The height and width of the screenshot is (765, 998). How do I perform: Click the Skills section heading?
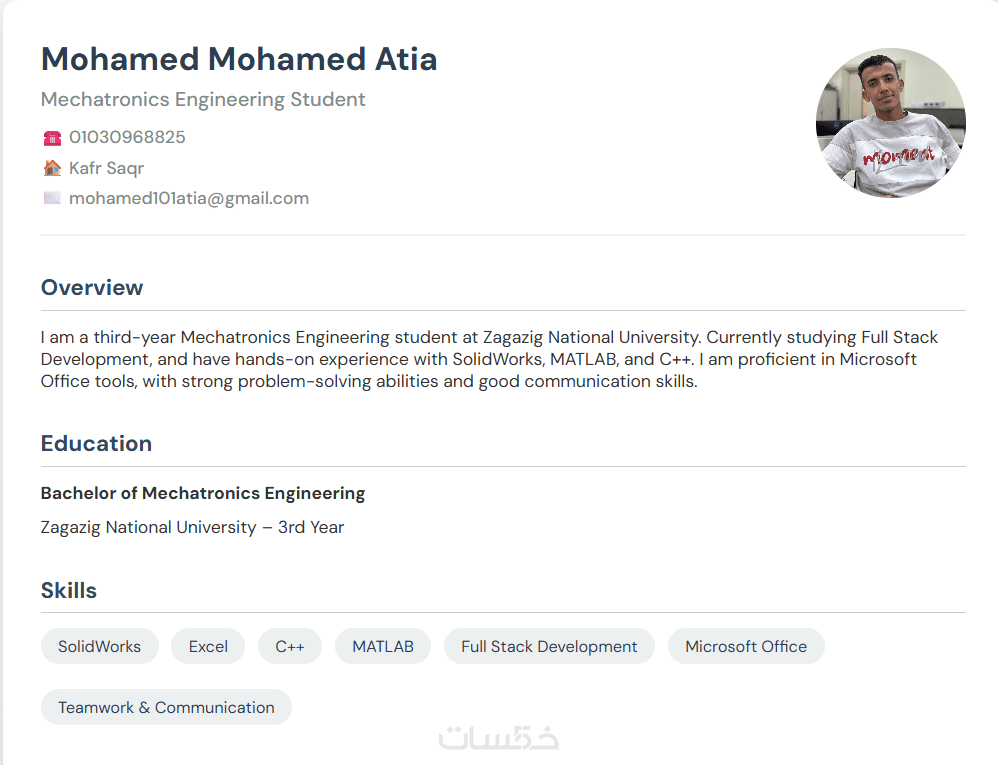(x=69, y=591)
